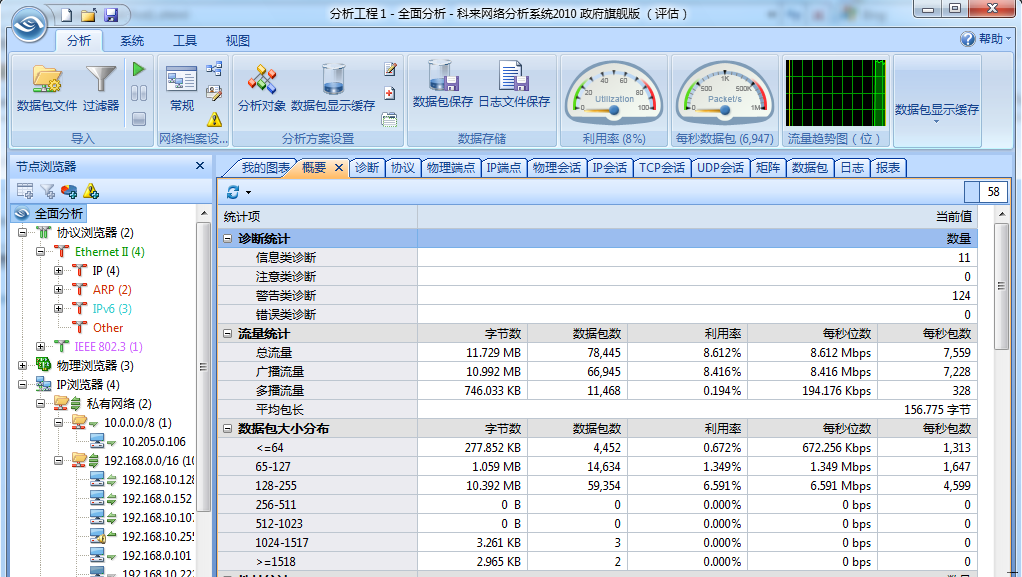Click the 数据包保存 storage icon
The image size is (1022, 577).
pyautogui.click(x=442, y=80)
